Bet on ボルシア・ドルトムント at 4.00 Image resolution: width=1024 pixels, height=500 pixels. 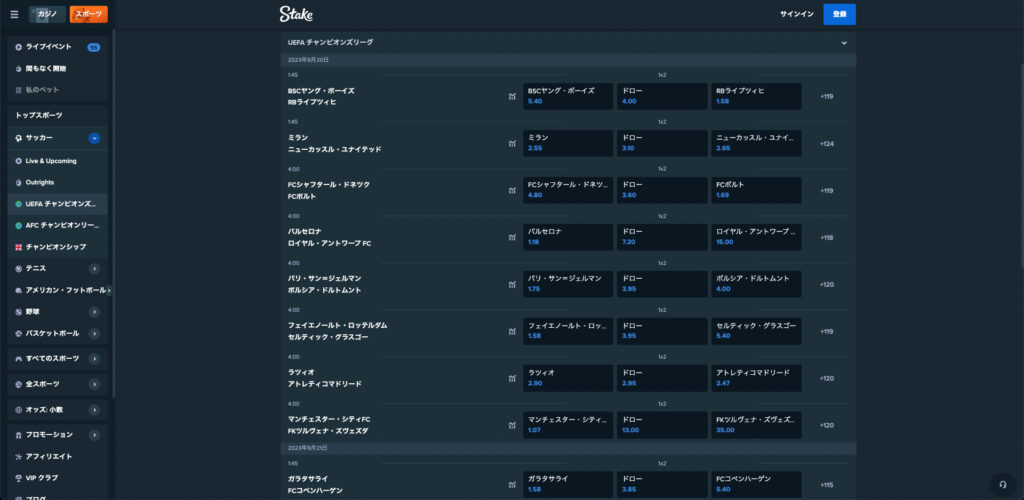pos(756,285)
